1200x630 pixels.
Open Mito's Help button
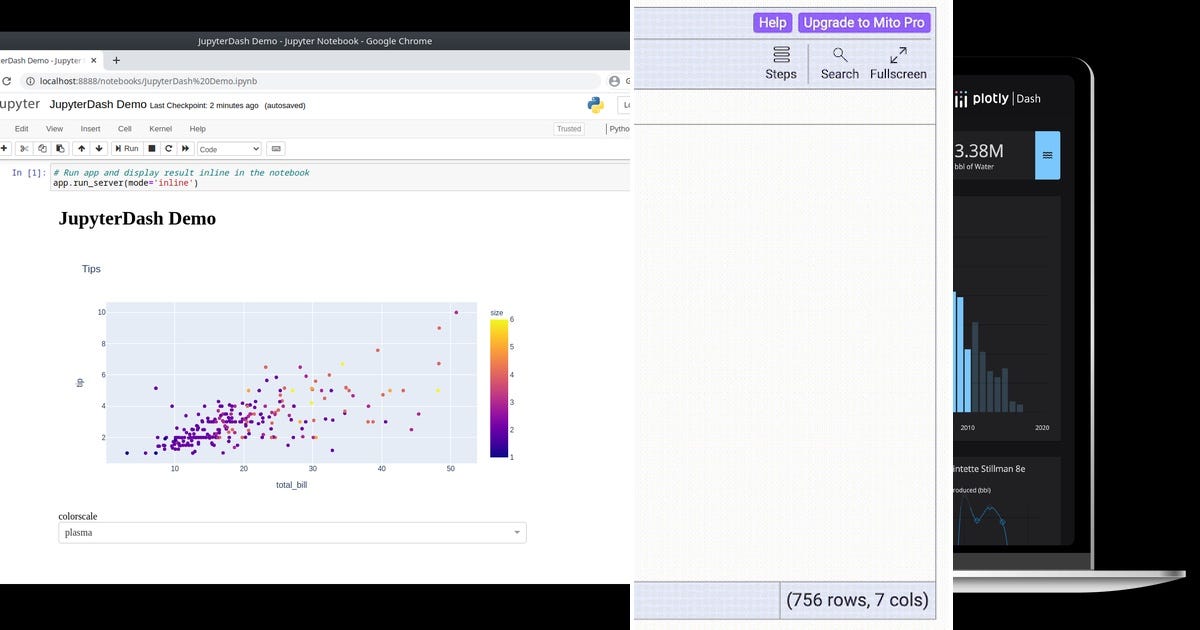(771, 22)
